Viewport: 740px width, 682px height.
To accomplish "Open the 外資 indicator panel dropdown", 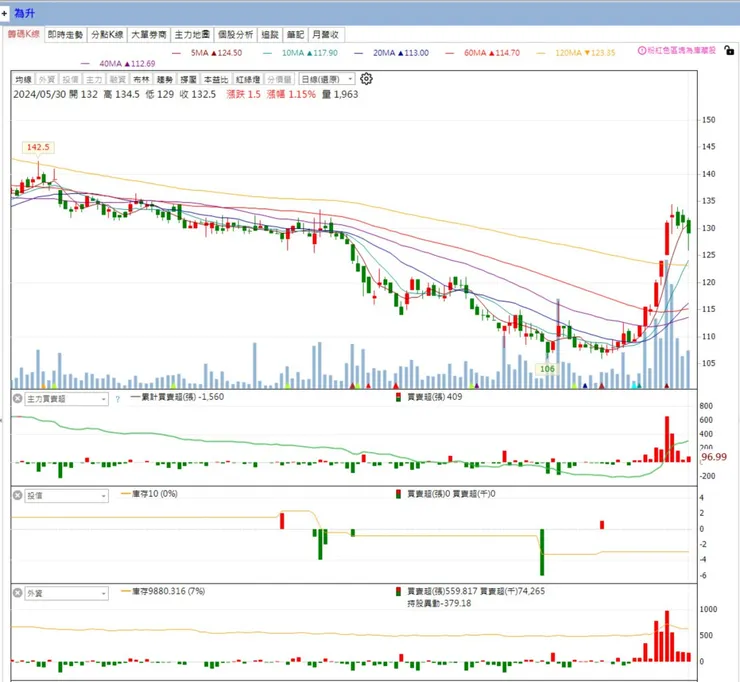I will [66, 593].
